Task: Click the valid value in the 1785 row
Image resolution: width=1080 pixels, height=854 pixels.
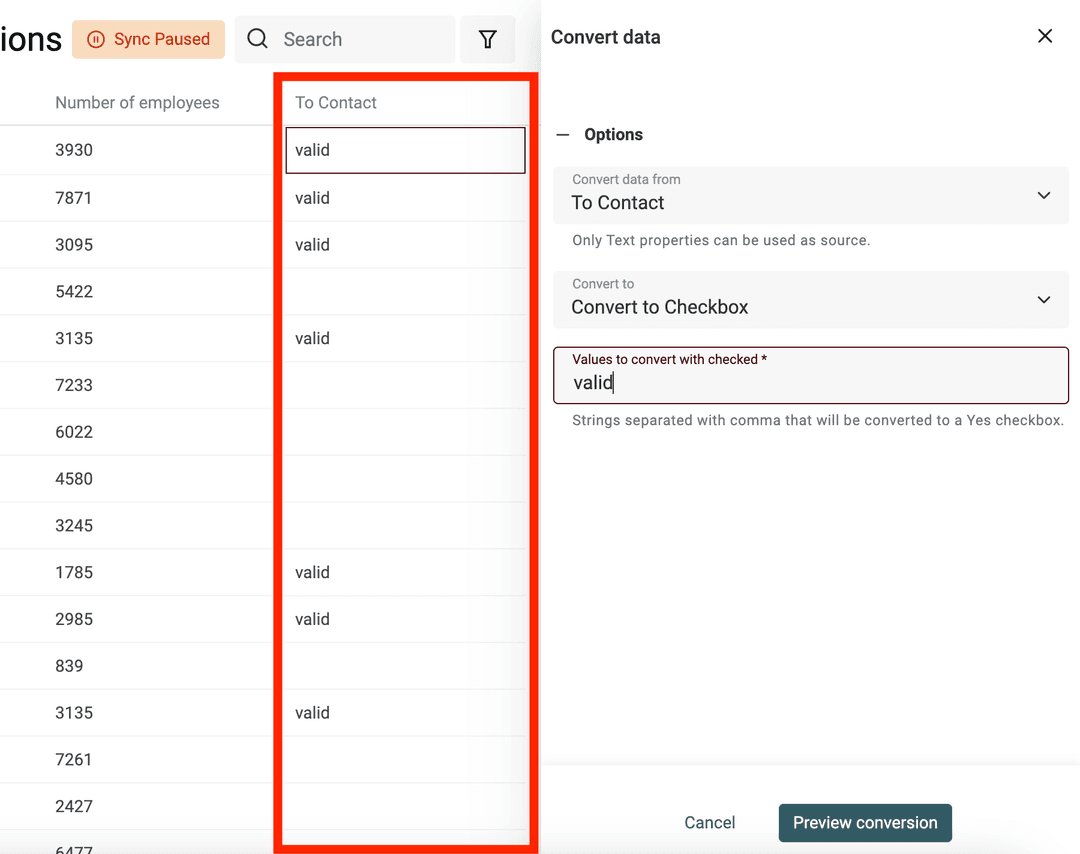Action: tap(311, 572)
